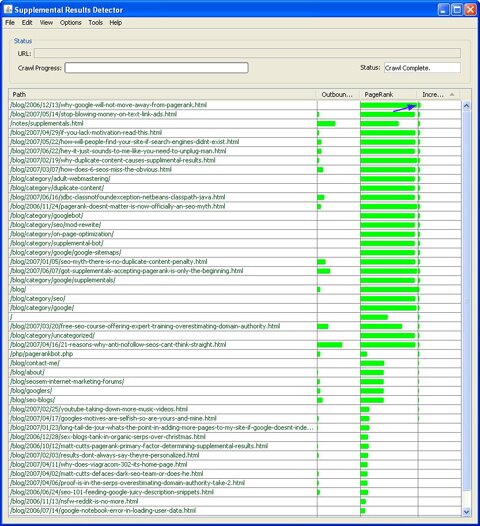Select row seo-101-feeding-google-juicy-description-snippets
This screenshot has height=526, width=480.
tap(235, 492)
